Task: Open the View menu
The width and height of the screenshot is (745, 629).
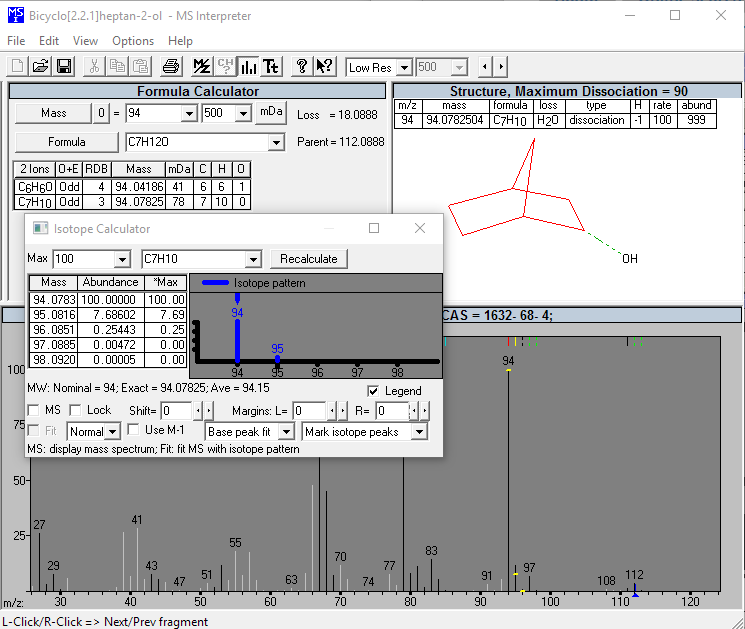Action: point(86,41)
